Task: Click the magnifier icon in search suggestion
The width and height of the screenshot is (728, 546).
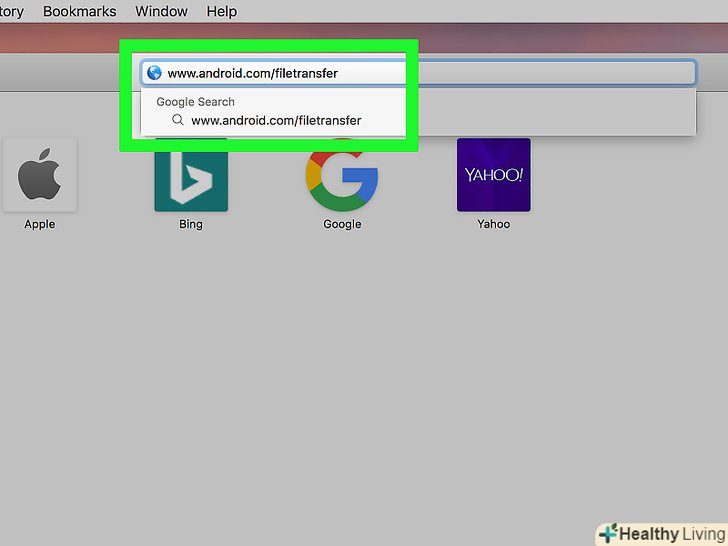Action: point(177,120)
